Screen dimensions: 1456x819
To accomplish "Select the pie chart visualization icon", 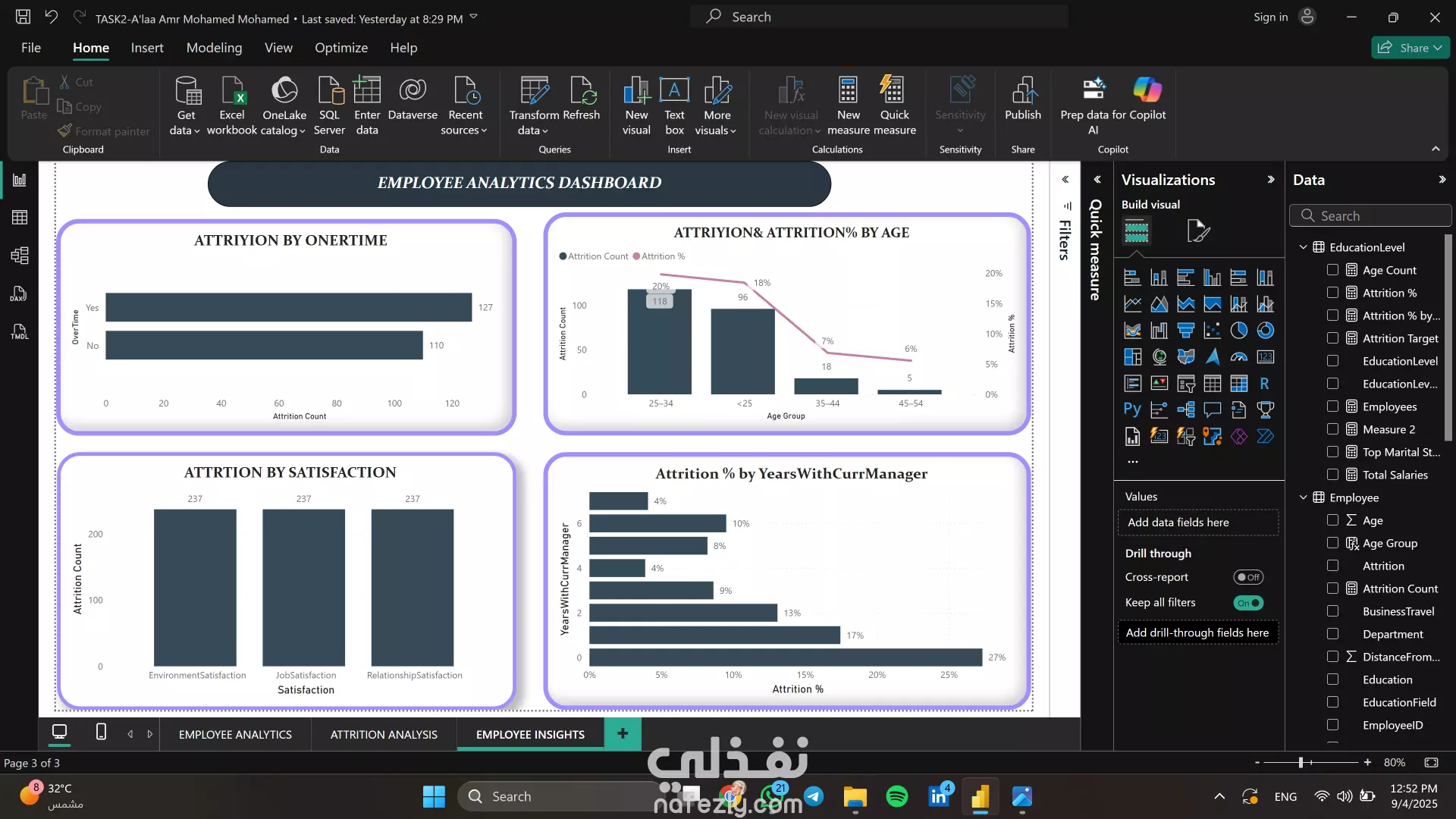I will click(x=1238, y=331).
